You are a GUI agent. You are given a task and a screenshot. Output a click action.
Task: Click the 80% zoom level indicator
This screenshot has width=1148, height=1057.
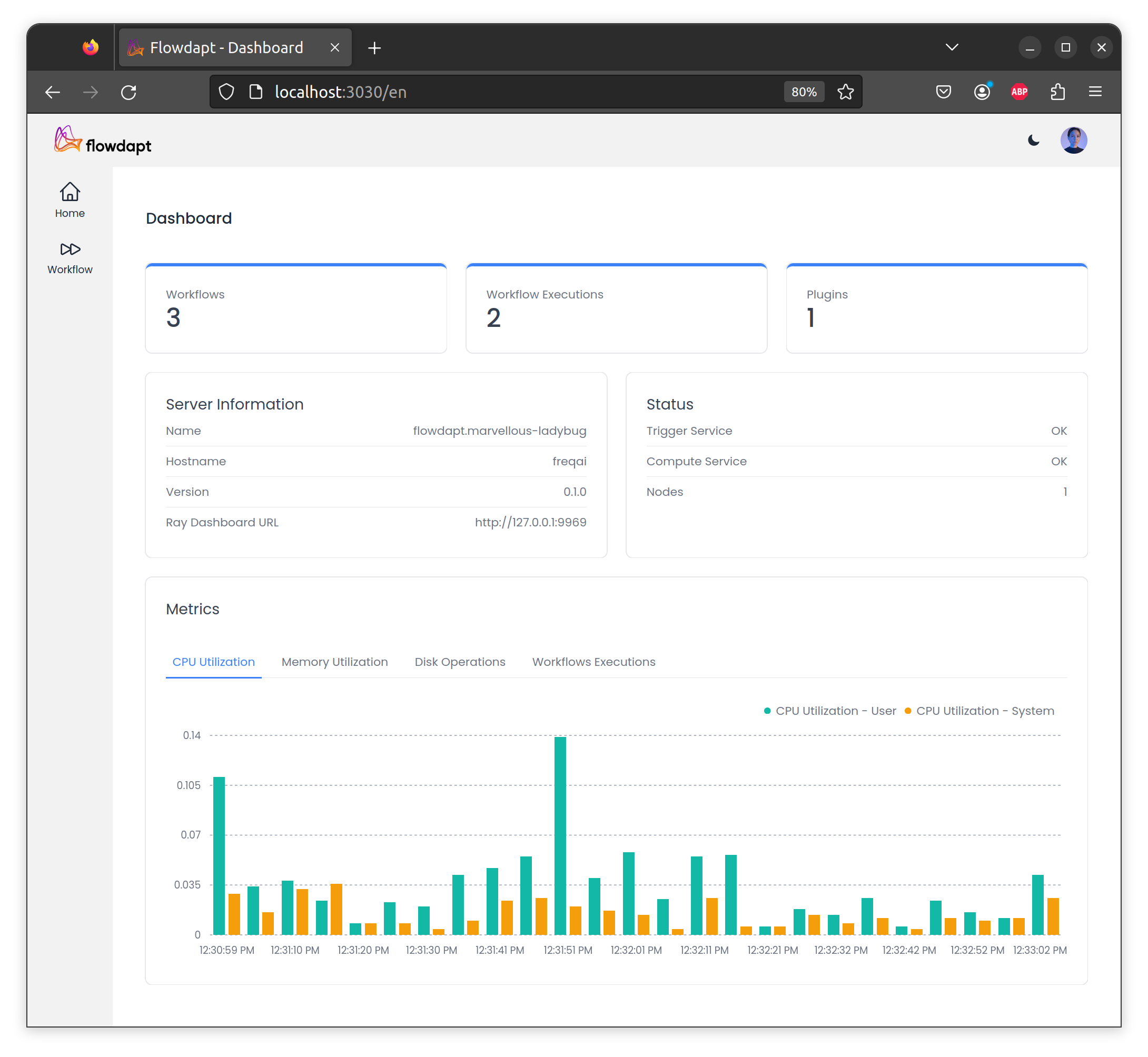pos(804,92)
